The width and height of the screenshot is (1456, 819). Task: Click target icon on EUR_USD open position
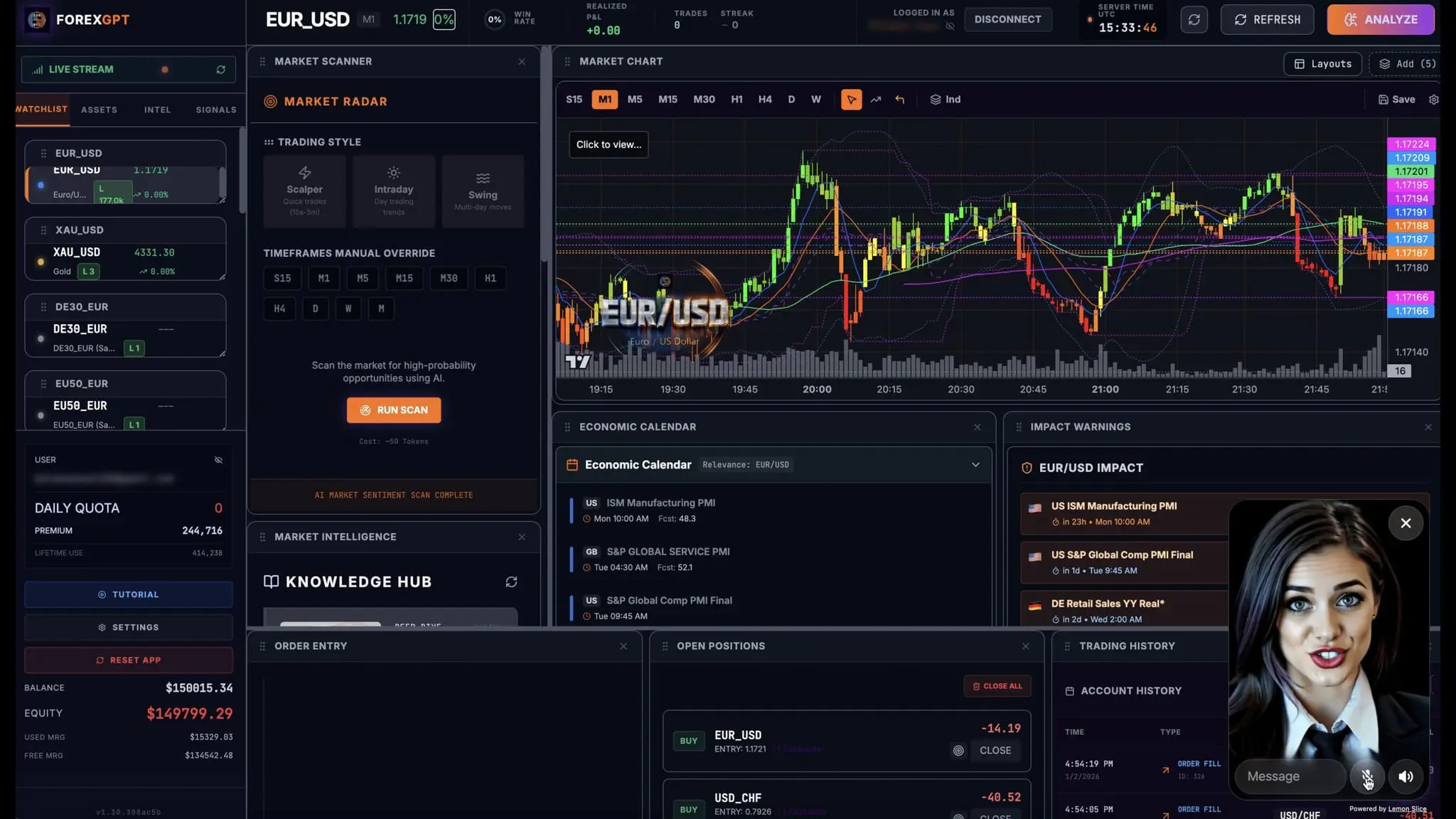coord(958,751)
